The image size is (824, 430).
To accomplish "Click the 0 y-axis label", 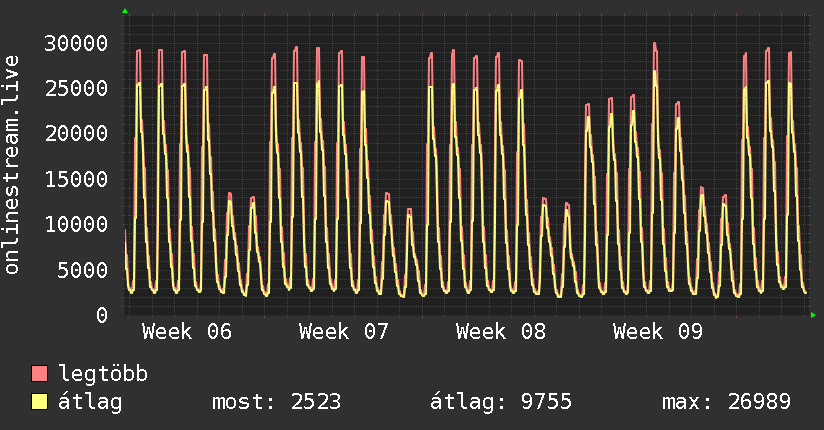I will pyautogui.click(x=102, y=316).
